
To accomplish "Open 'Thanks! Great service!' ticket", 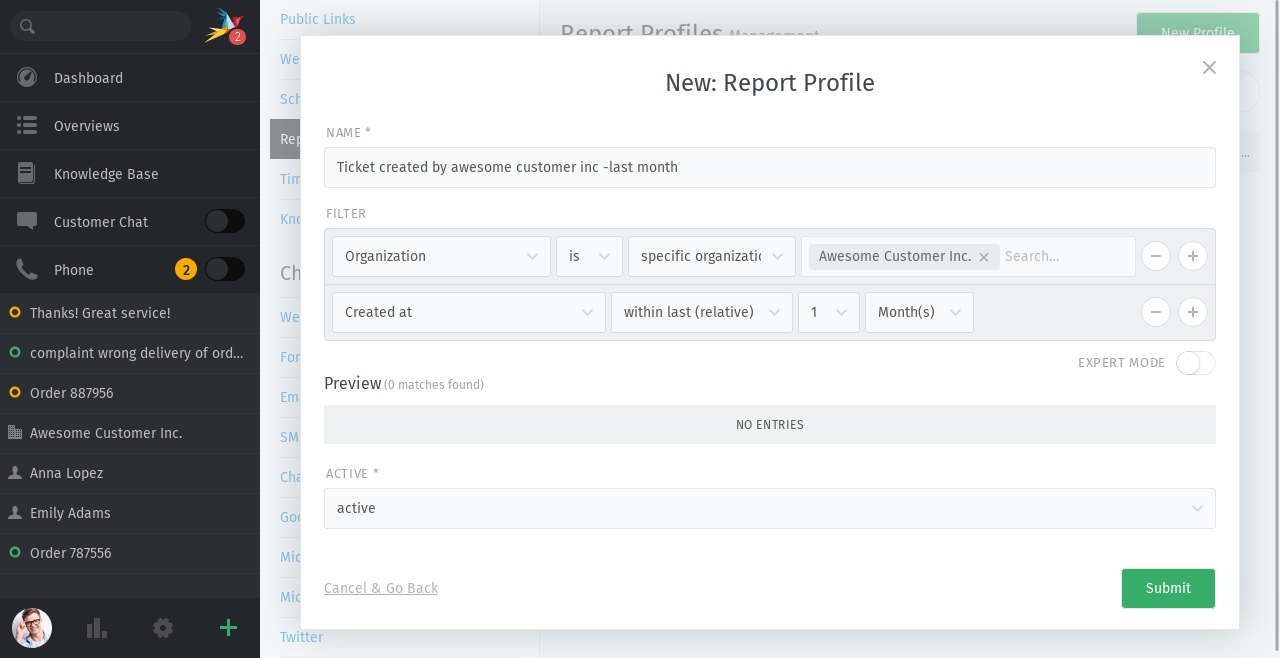I will (x=130, y=313).
